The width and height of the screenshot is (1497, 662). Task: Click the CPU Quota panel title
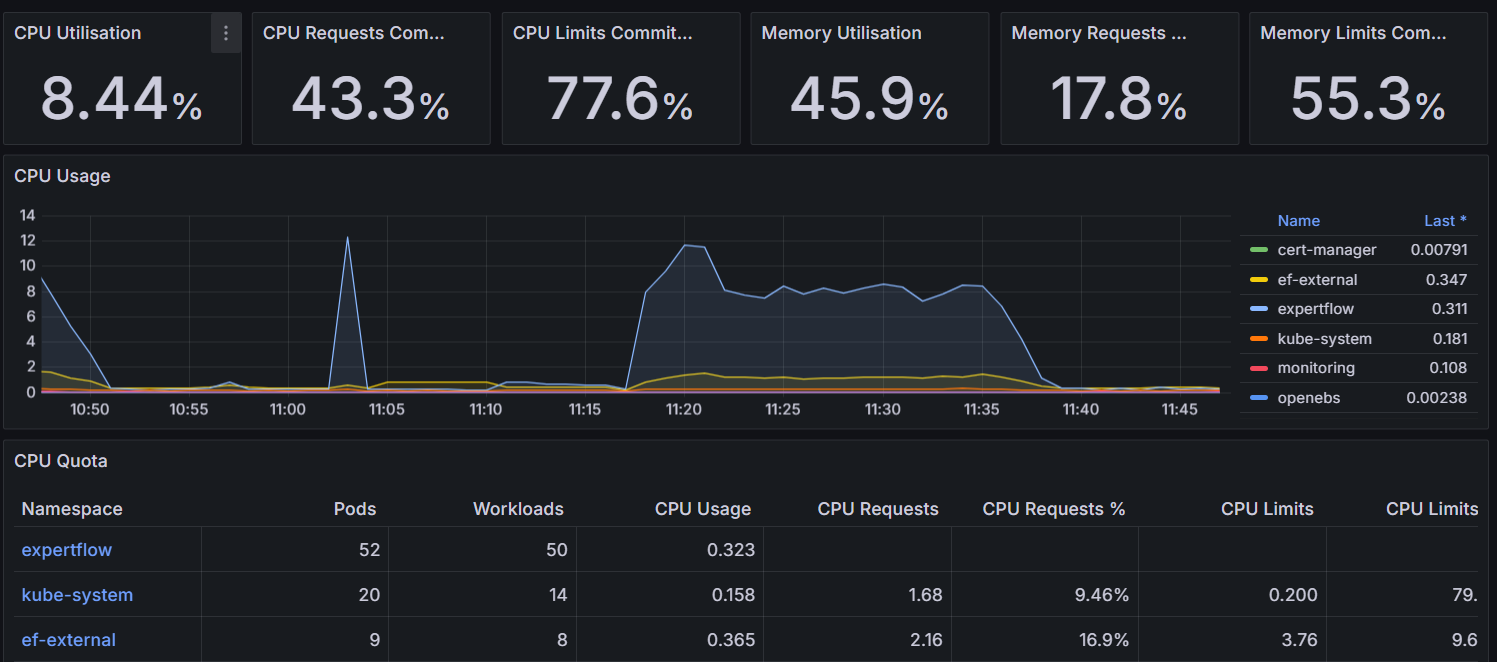pyautogui.click(x=60, y=461)
